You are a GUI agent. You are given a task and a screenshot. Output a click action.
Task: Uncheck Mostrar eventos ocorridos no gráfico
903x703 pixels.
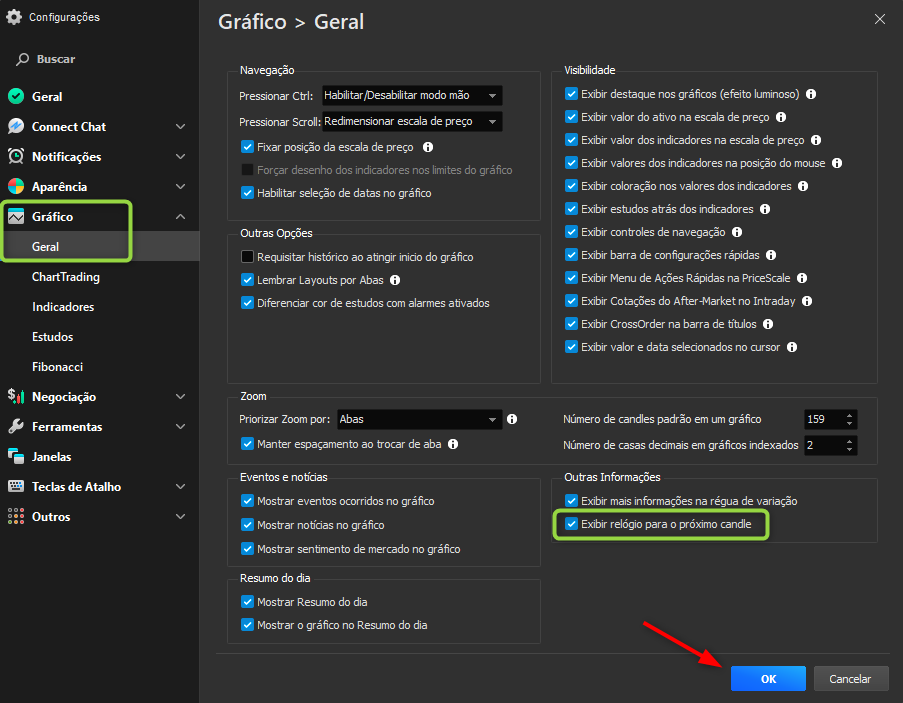pos(247,501)
